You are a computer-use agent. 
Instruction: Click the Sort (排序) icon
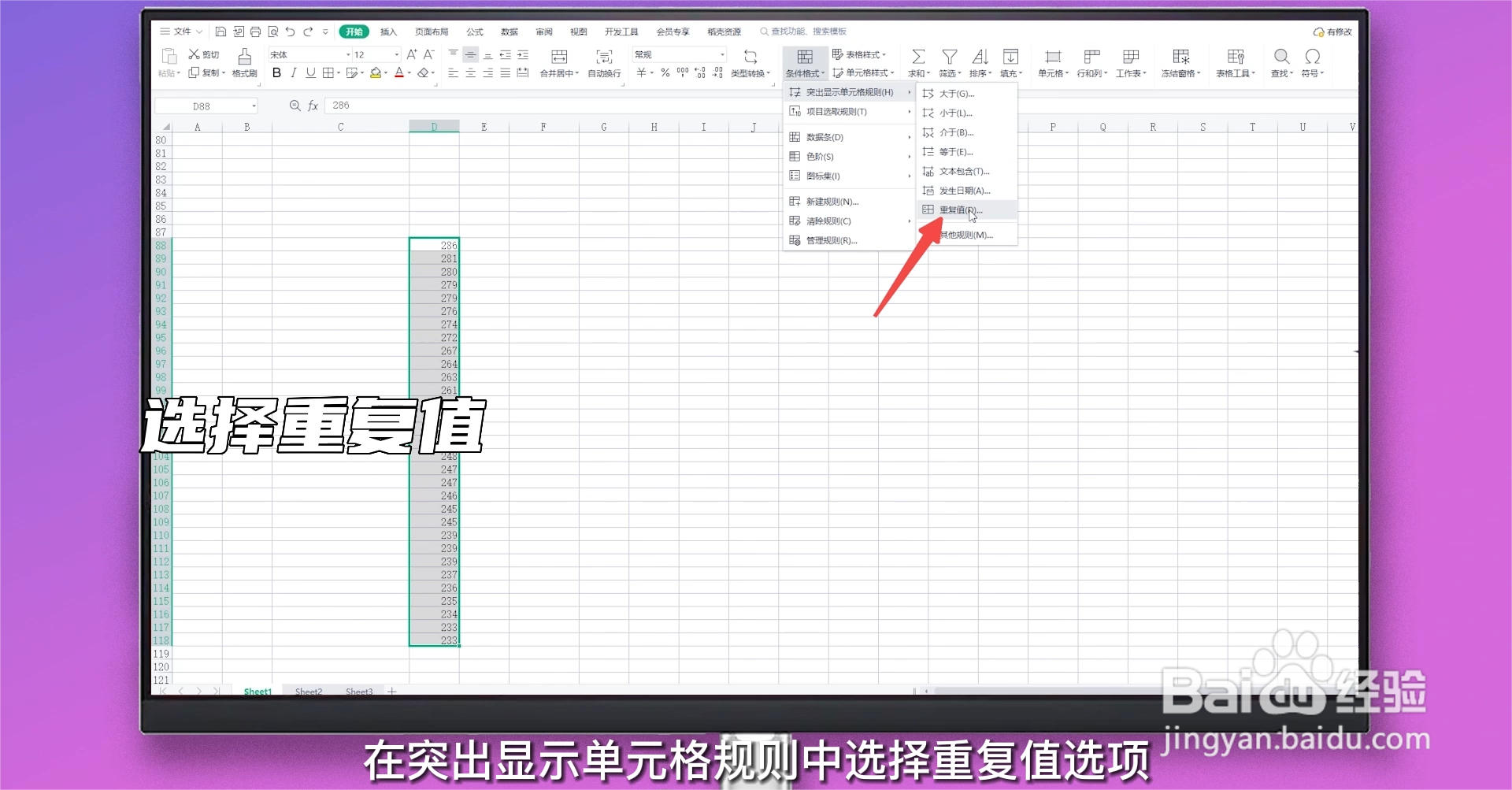tap(980, 57)
